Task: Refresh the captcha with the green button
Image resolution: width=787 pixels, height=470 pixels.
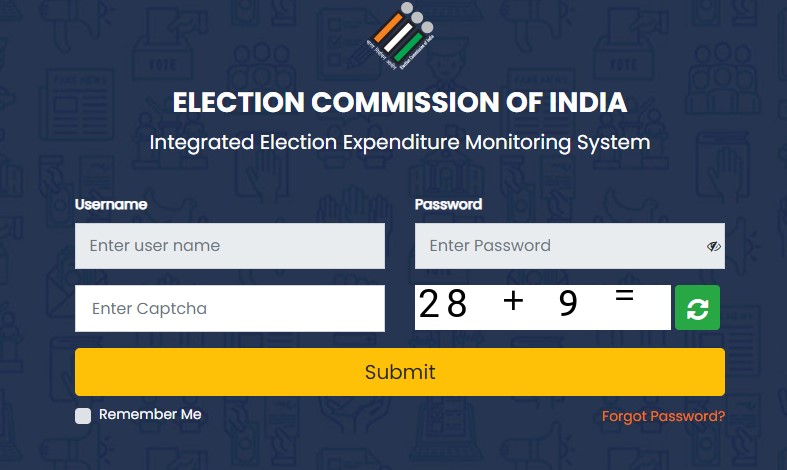Action: (x=697, y=308)
